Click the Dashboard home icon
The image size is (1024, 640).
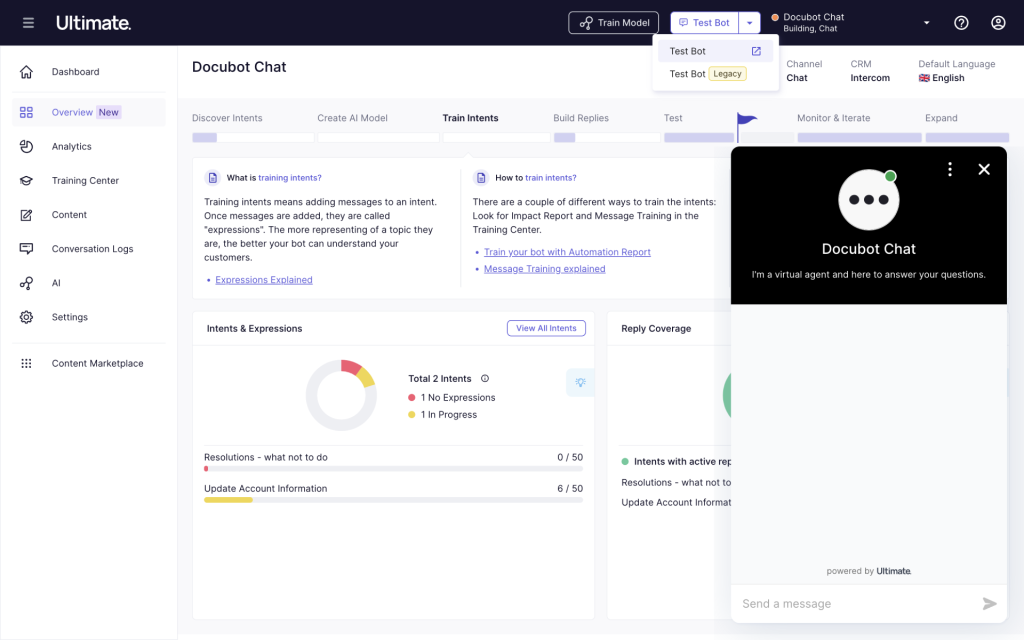[x=26, y=72]
